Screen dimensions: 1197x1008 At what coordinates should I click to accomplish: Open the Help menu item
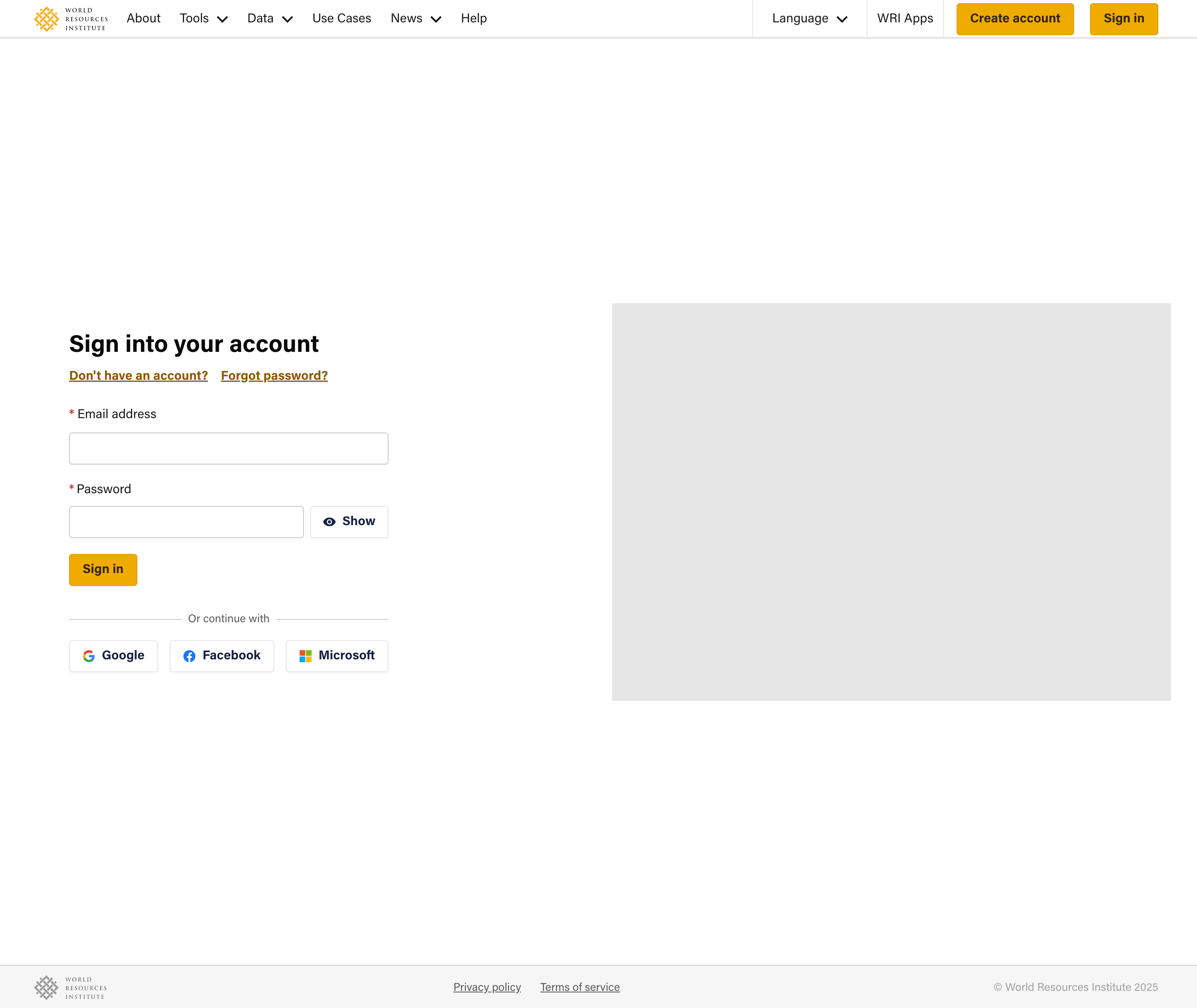[474, 19]
